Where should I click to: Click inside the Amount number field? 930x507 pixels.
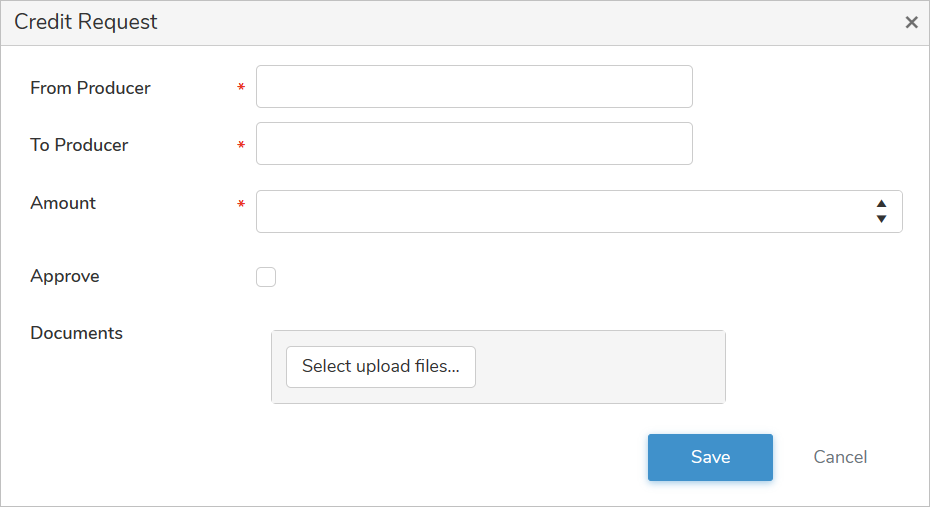coord(560,212)
